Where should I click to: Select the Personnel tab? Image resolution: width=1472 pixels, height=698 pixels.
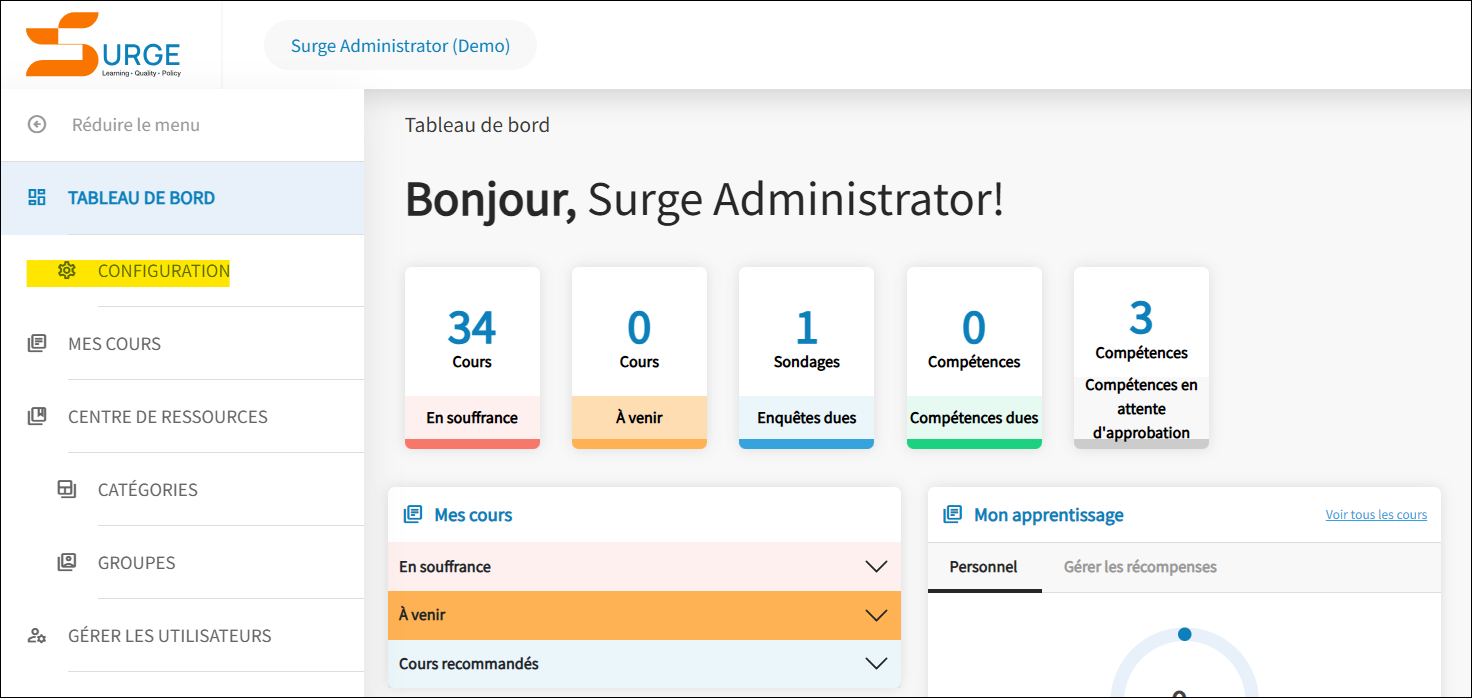[x=984, y=567]
